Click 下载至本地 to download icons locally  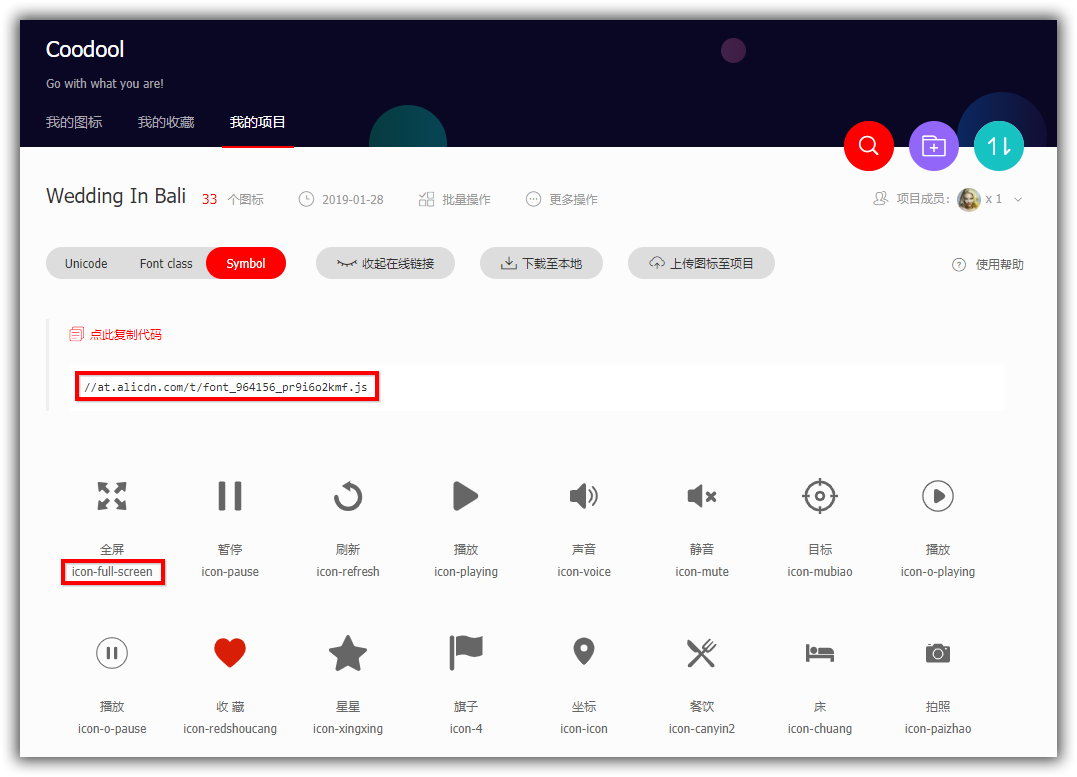pos(541,263)
